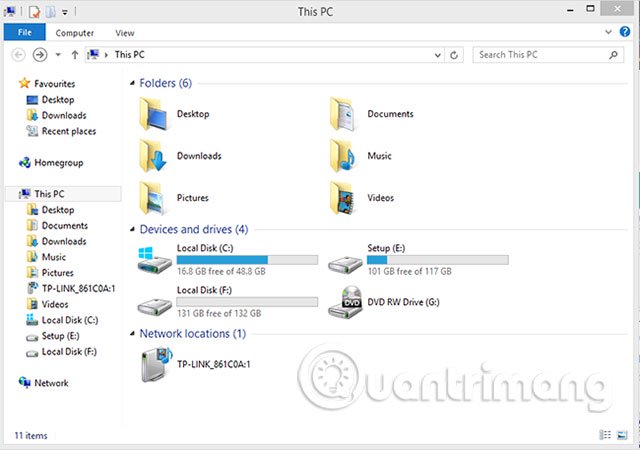This screenshot has width=640, height=450.
Task: Click the blue help question mark icon
Action: coord(624,32)
